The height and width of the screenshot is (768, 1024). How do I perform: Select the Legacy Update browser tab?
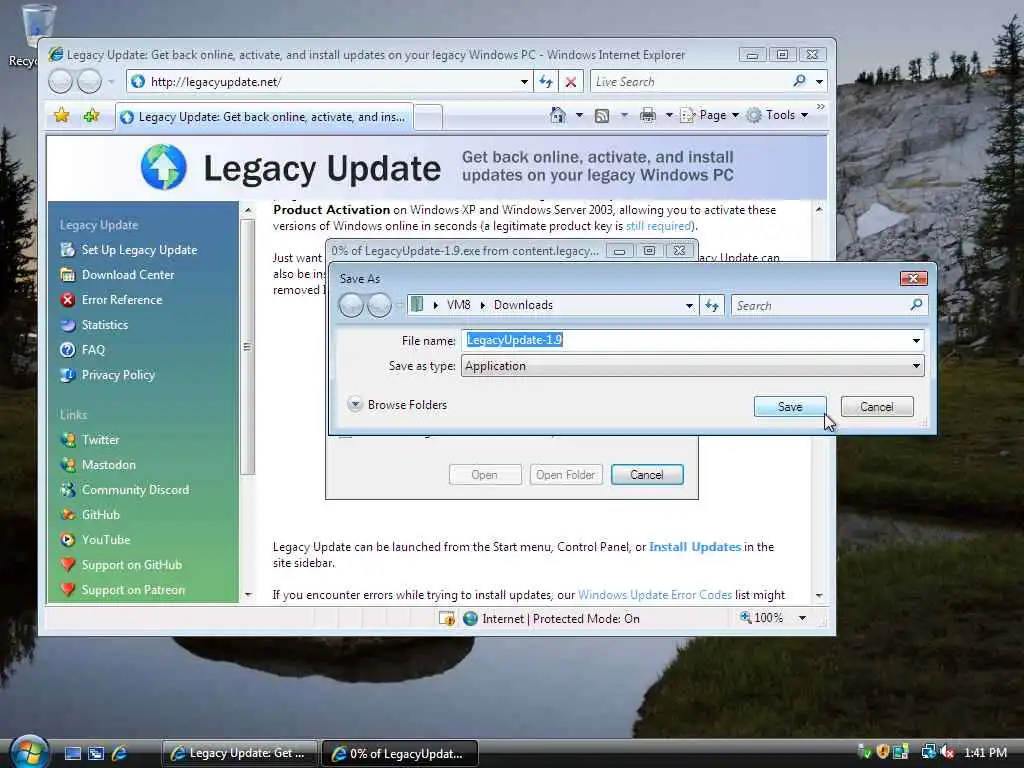tap(264, 117)
